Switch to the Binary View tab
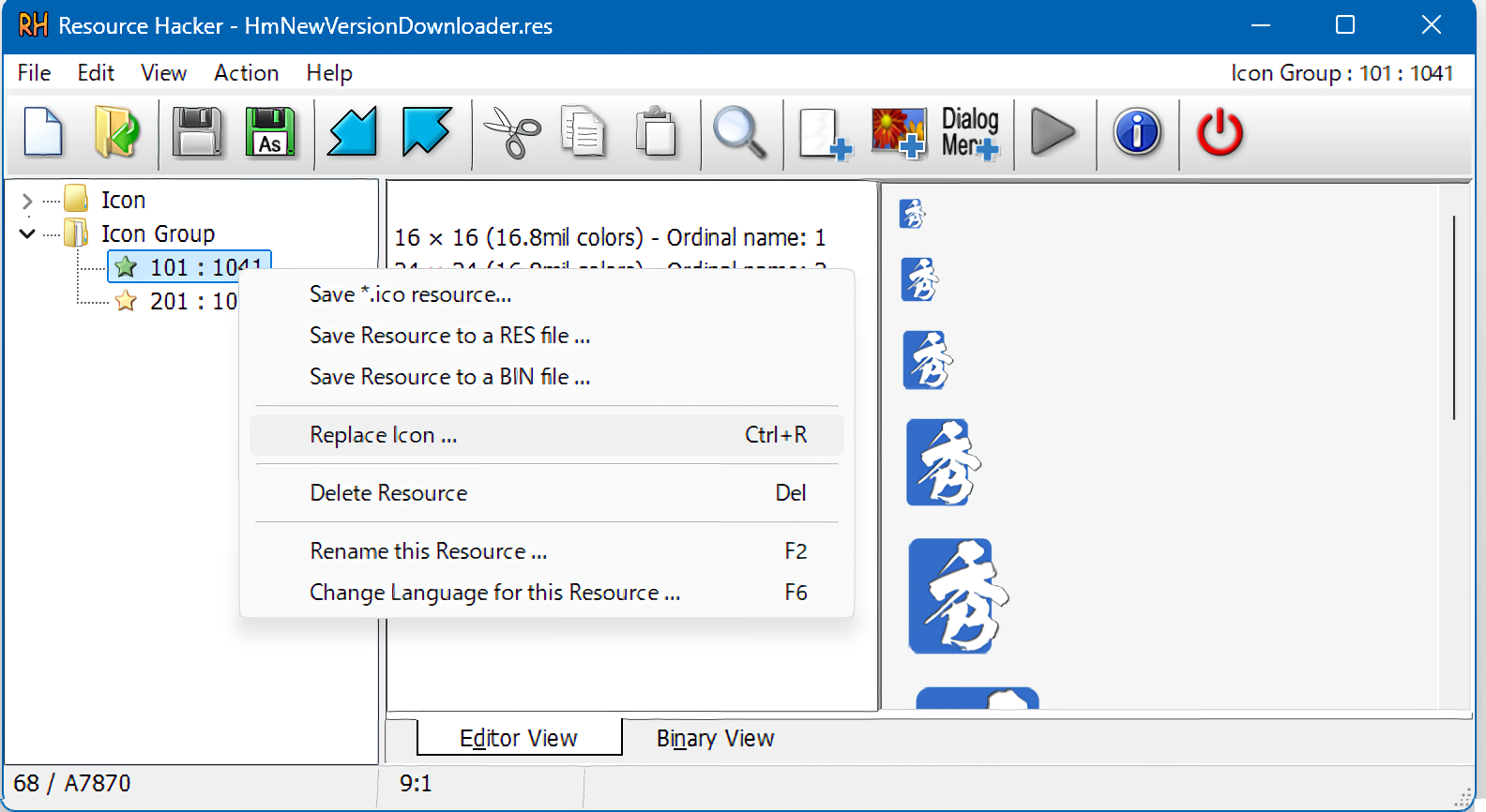1486x812 pixels. [715, 739]
